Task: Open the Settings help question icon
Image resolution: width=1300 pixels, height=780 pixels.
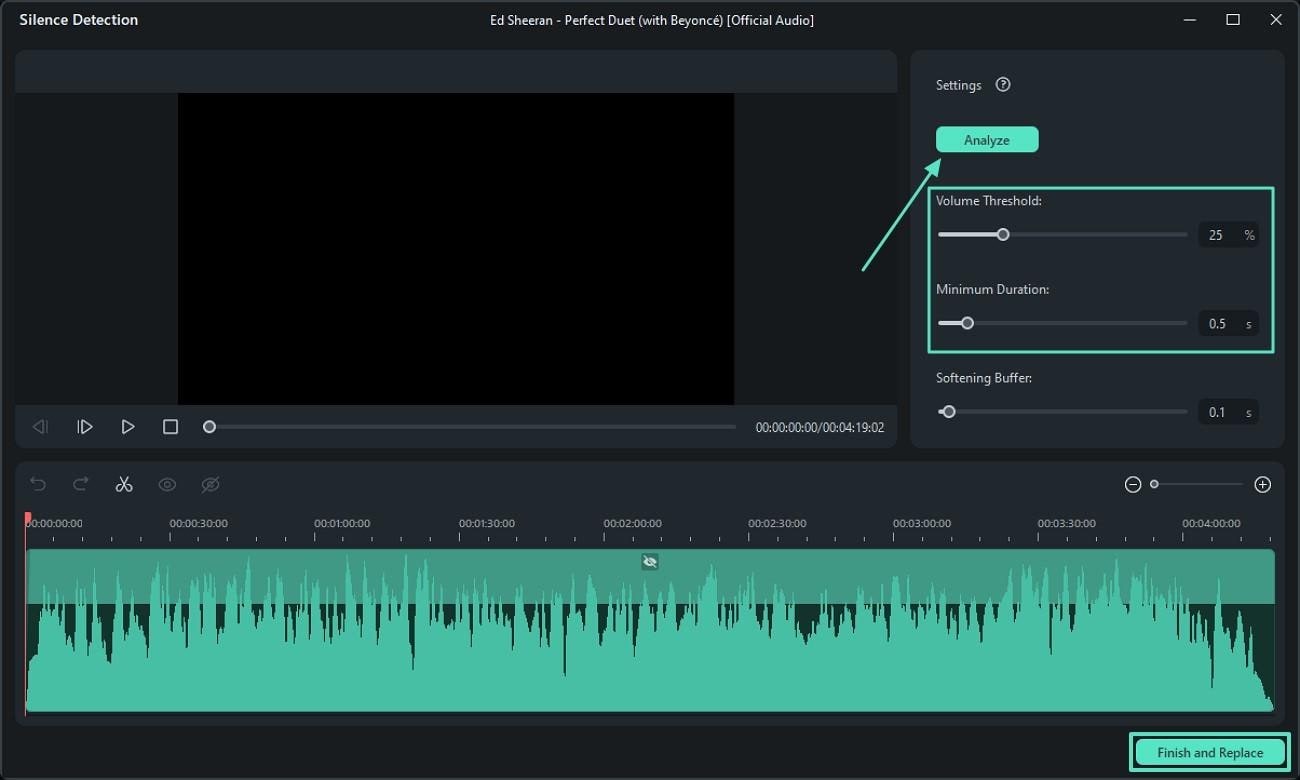Action: (1003, 85)
